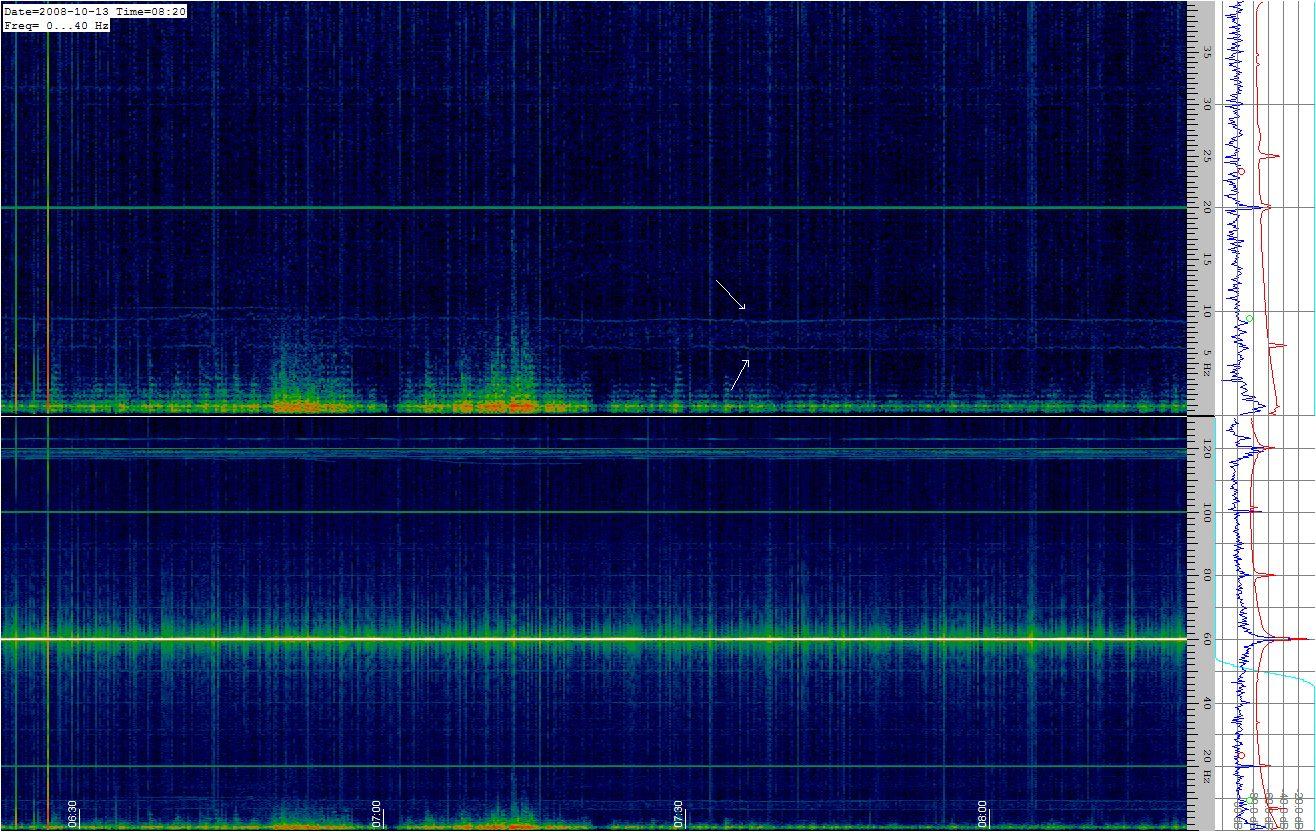1316x832 pixels.
Task: Click the red circle marker in upper spectrum graph
Action: (x=1240, y=172)
